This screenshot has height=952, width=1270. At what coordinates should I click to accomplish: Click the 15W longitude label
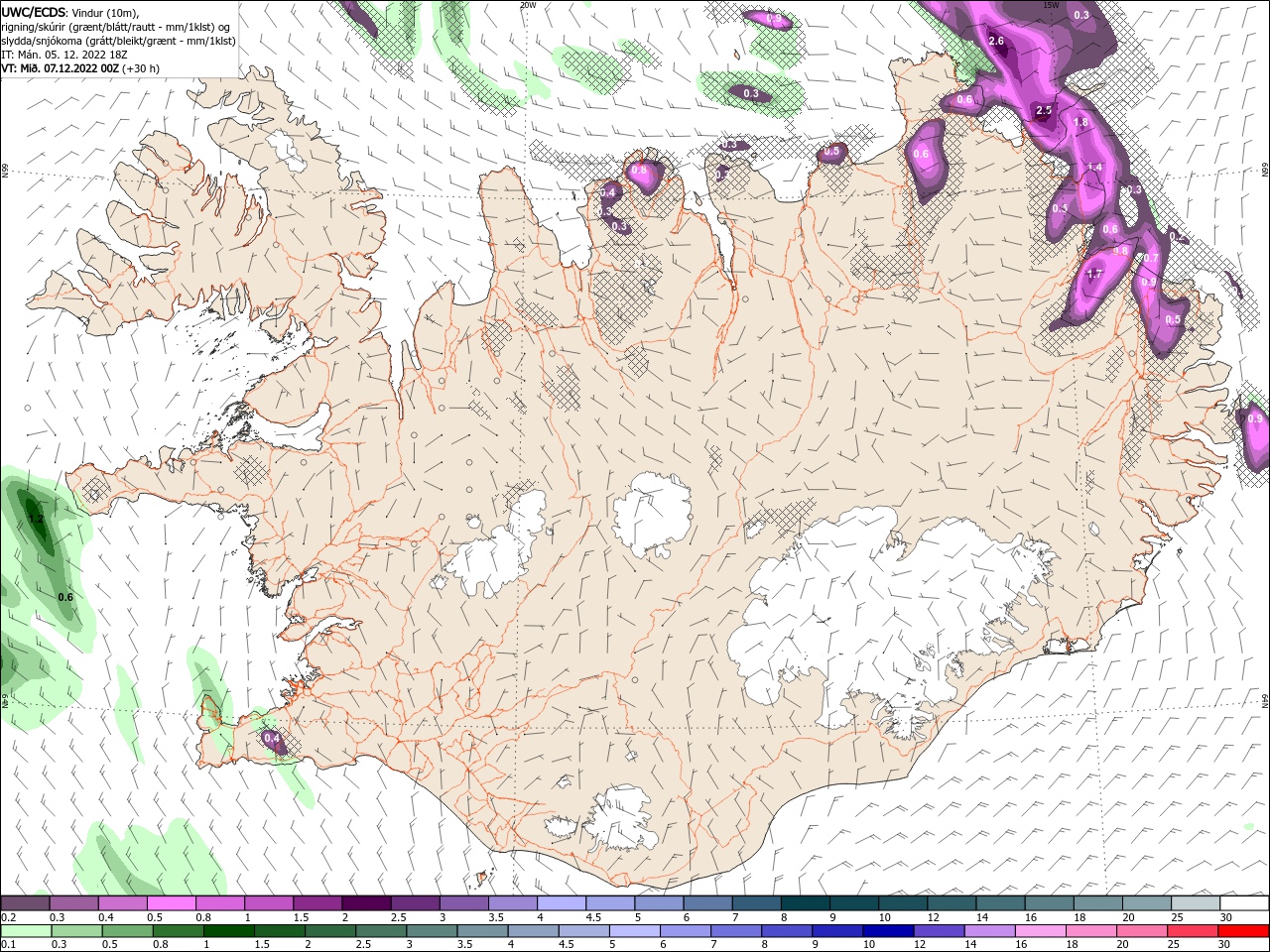[x=1052, y=5]
